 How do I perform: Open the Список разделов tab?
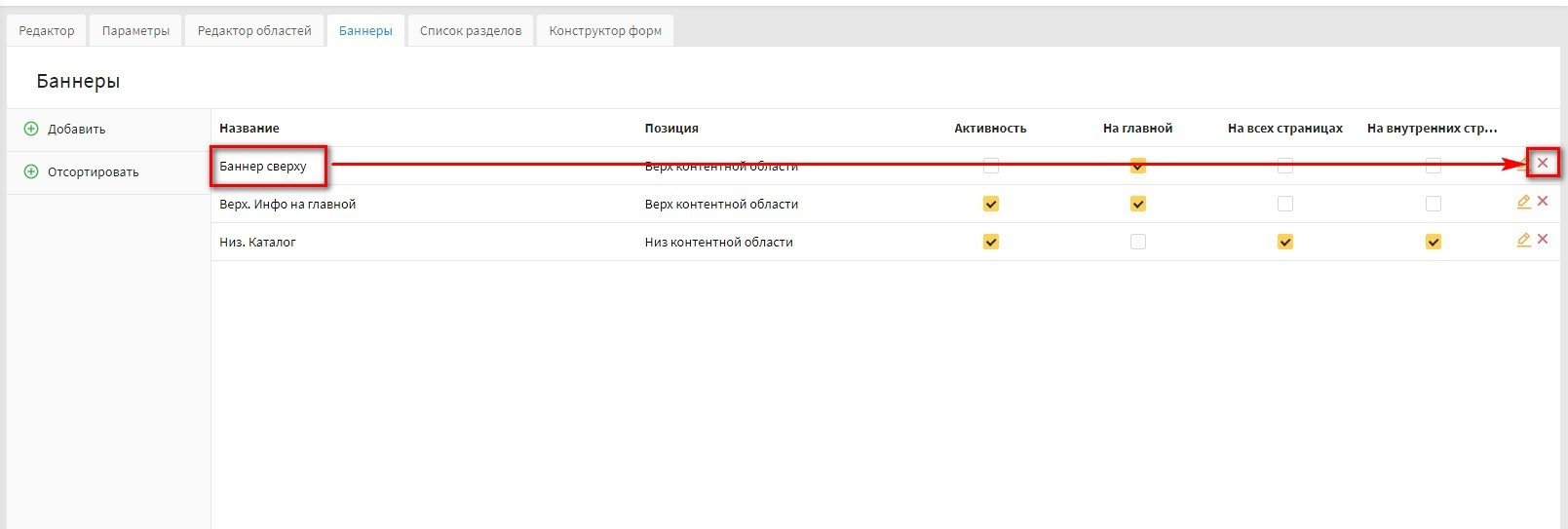pos(471,30)
